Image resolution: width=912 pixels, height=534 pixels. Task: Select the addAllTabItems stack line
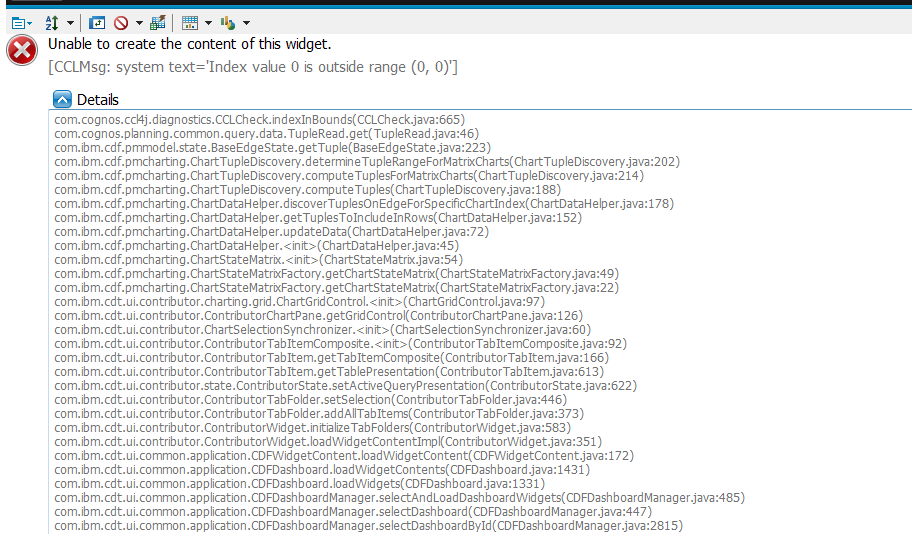coord(319,414)
